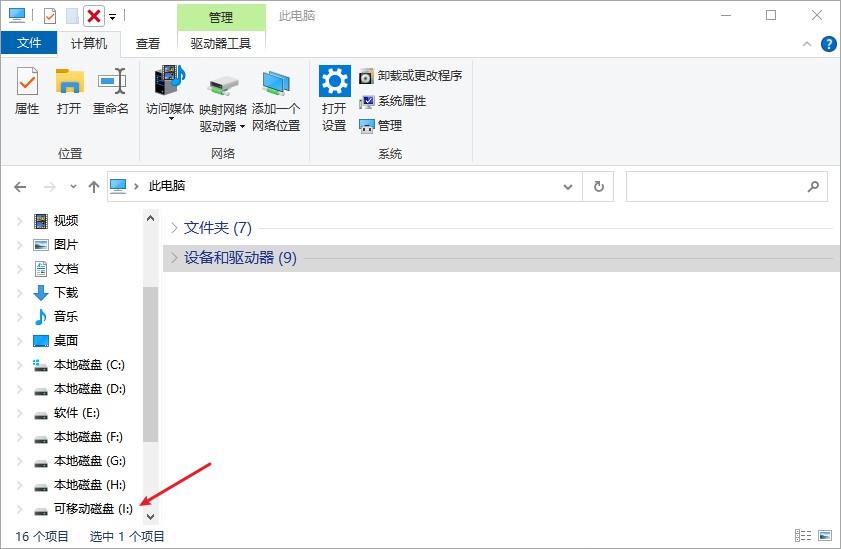Screen dimensions: 841x549
Task: Switch to the 查看 ribbon tab
Action: pos(148,43)
